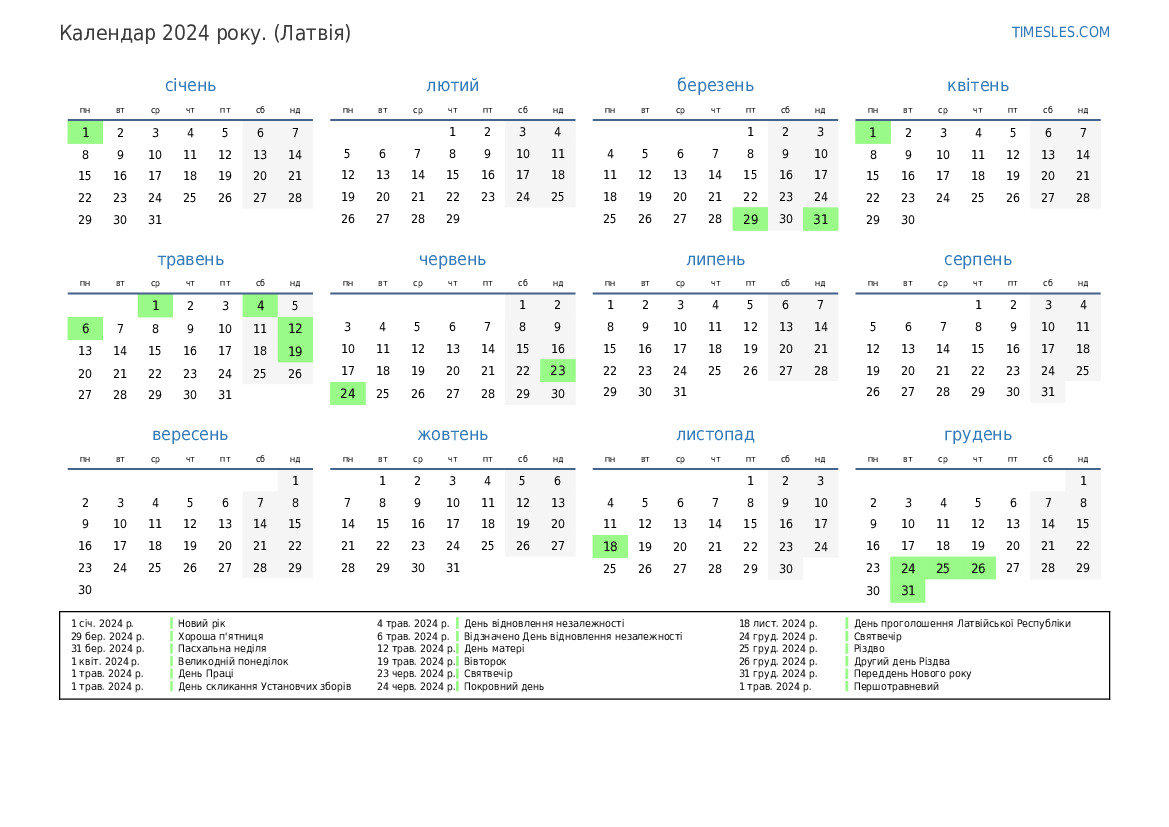This screenshot has height=827, width=1169.
Task: Click highlighted 31 in грудень
Action: pos(908,591)
